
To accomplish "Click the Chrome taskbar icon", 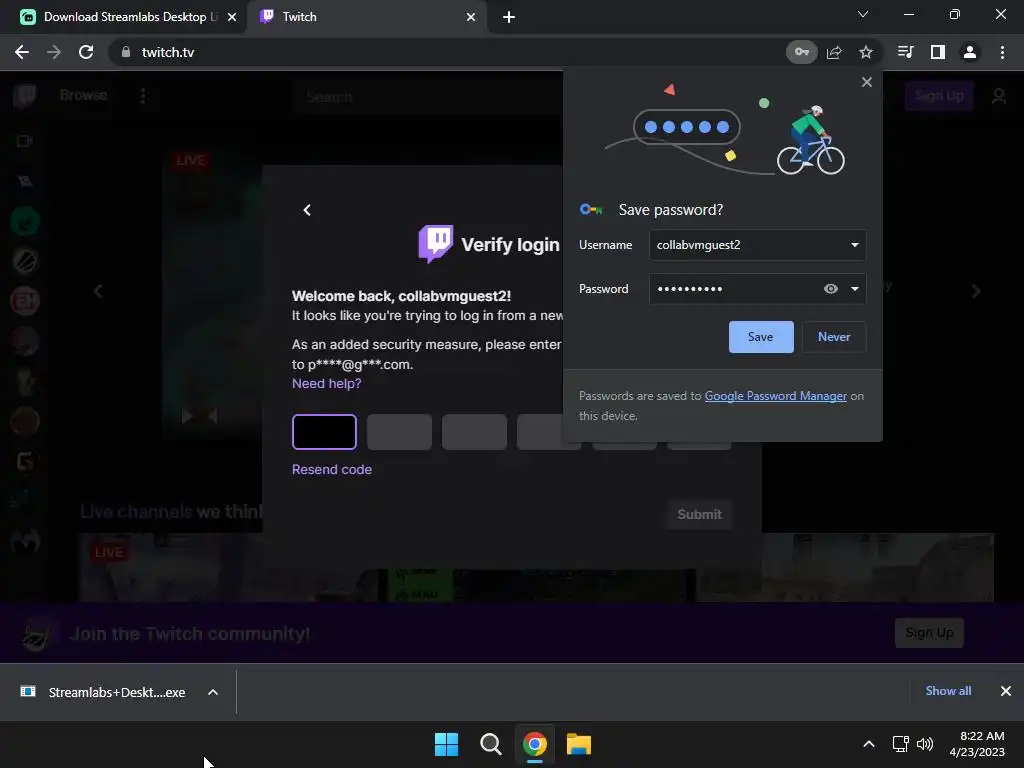I will tap(535, 744).
